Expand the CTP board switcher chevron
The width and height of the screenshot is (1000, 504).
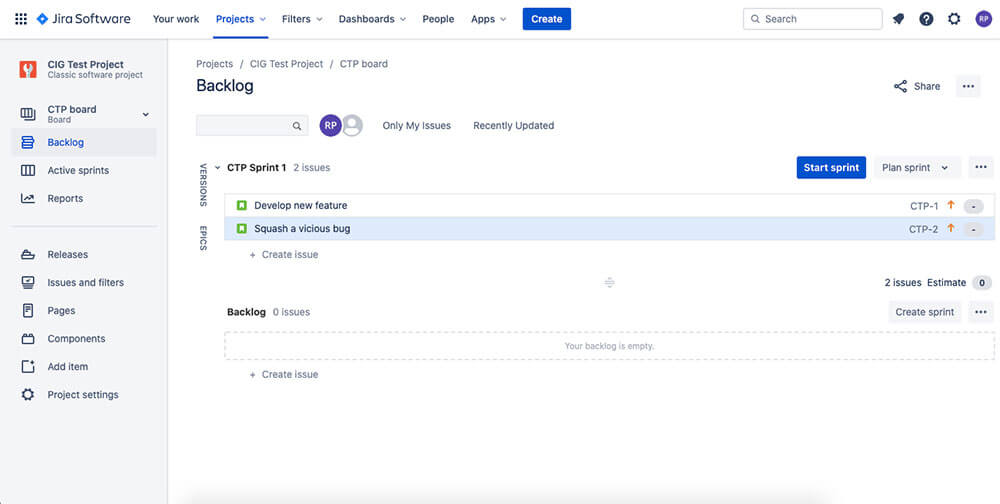[x=145, y=114]
